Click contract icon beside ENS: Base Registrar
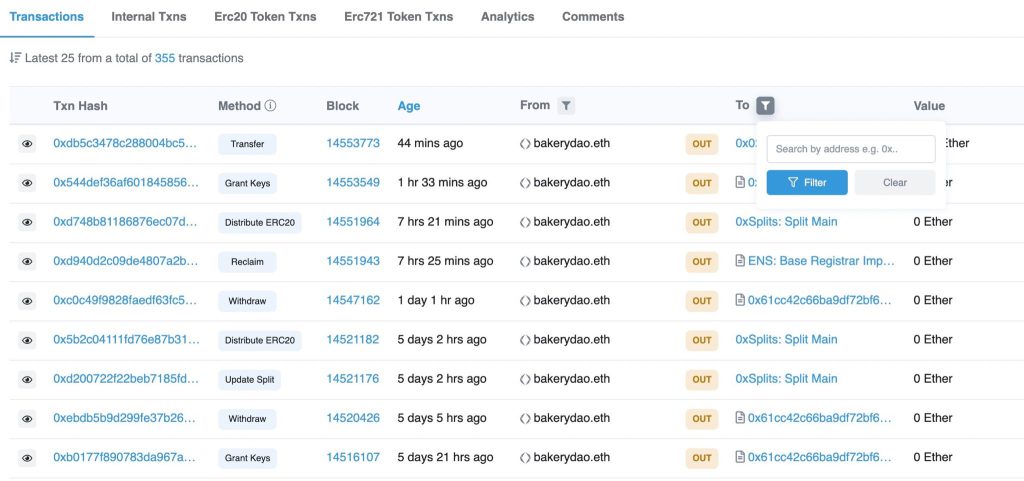This screenshot has width=1024, height=481. point(740,261)
